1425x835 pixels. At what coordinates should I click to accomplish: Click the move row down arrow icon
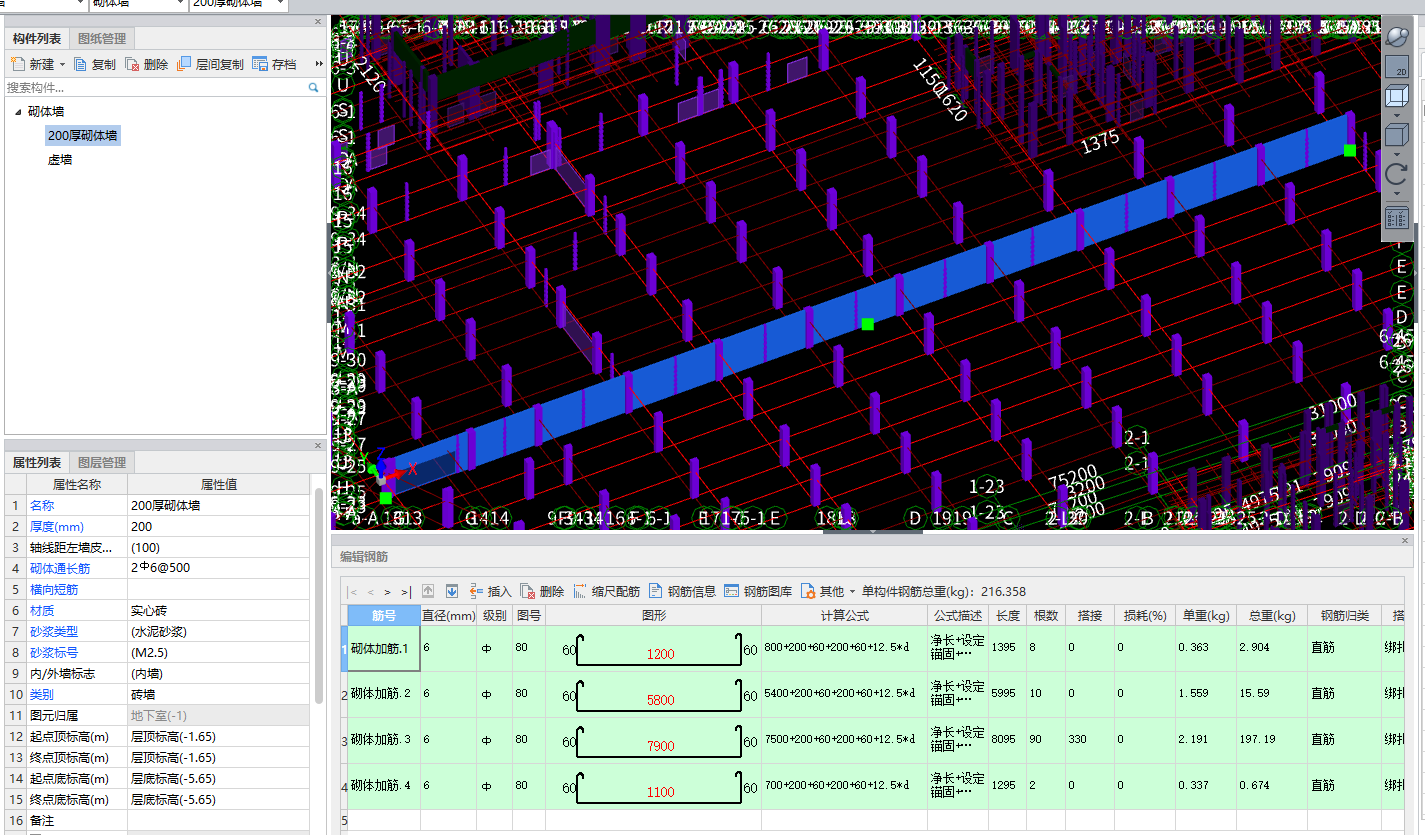tap(451, 591)
